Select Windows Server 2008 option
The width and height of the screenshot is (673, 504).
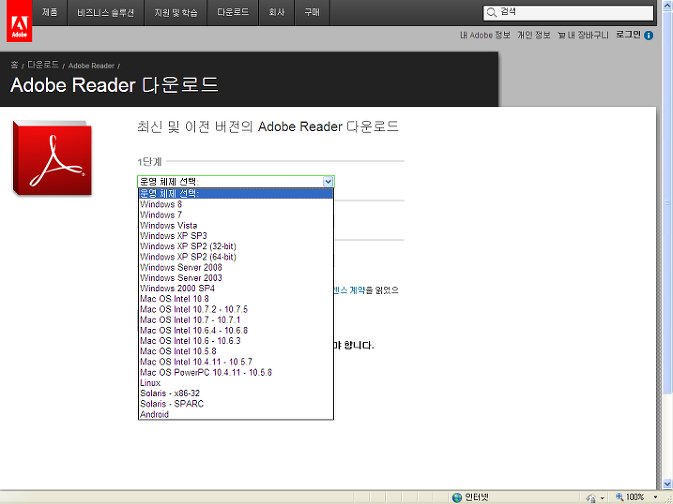236,267
